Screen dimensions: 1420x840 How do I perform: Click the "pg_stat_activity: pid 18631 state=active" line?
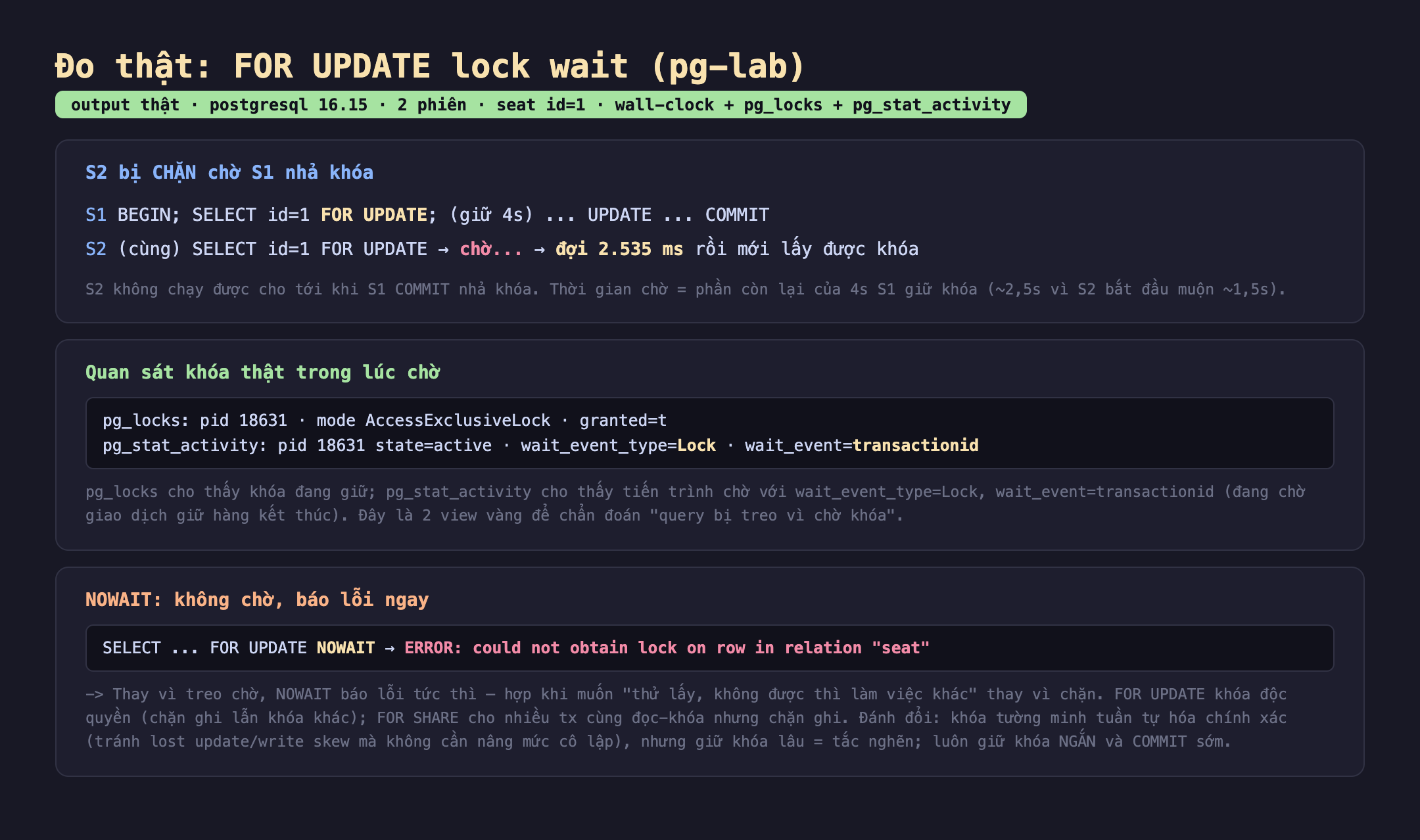(x=540, y=446)
